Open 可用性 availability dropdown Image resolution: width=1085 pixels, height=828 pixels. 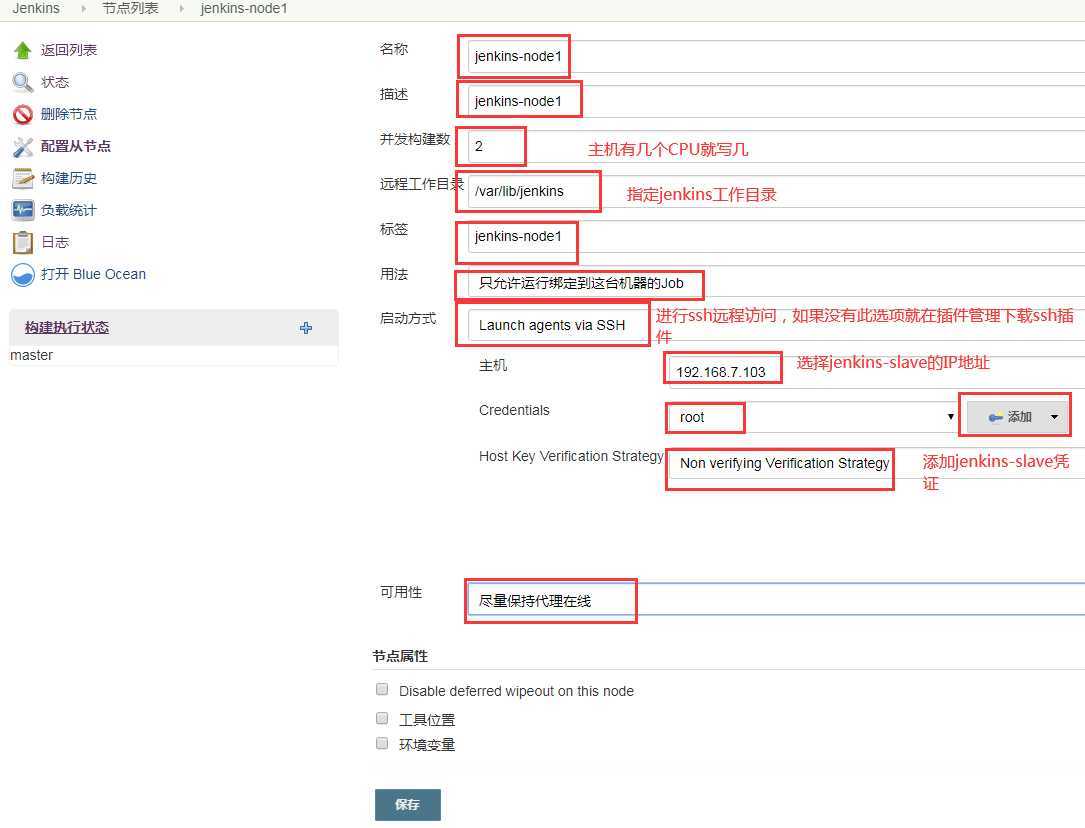pos(776,600)
